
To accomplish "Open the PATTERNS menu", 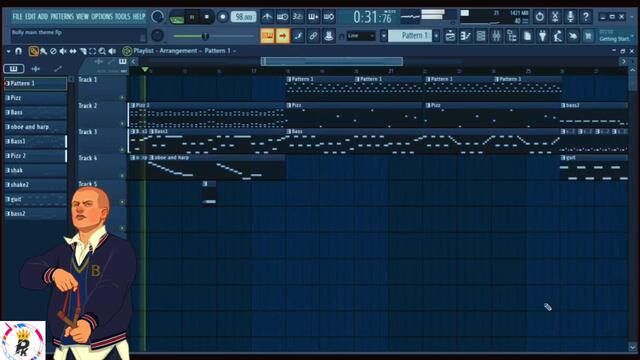I will pyautogui.click(x=62, y=17).
